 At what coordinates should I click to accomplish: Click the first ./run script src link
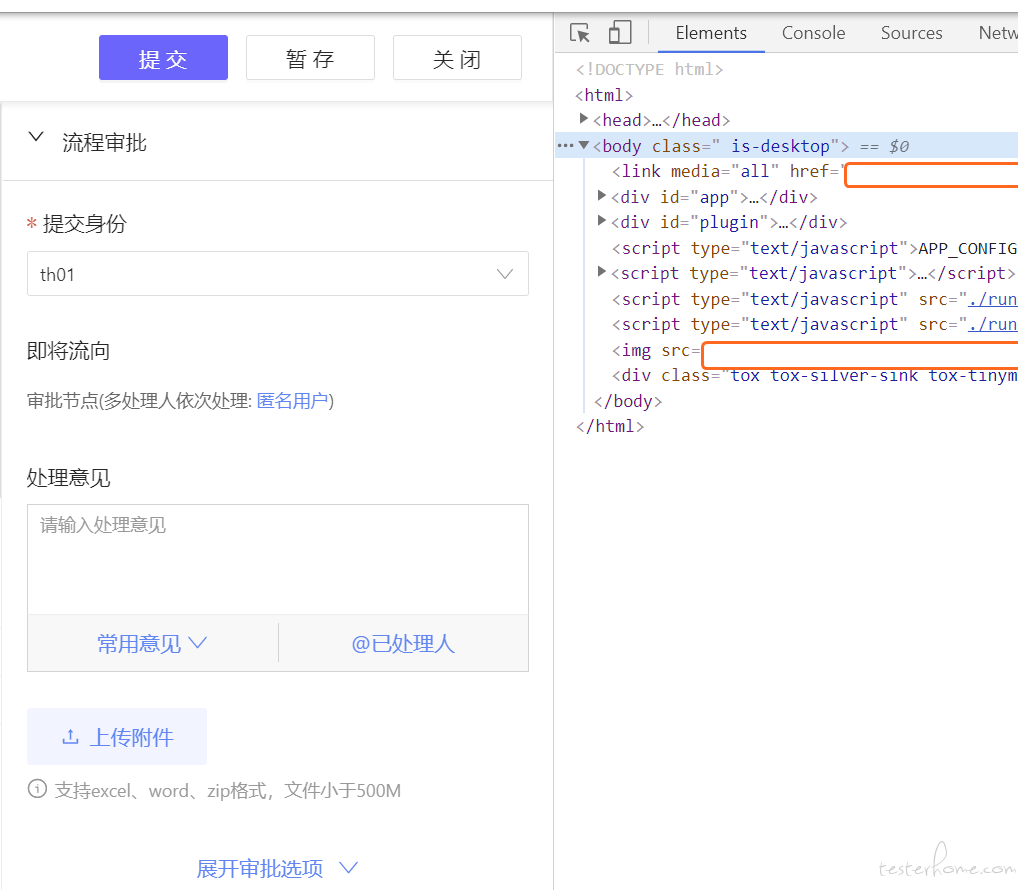992,299
